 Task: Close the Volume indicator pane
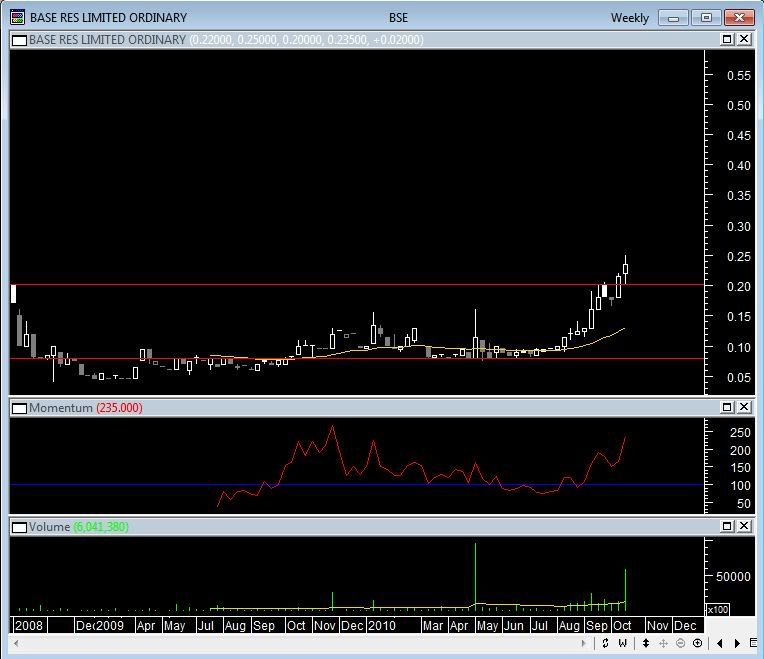744,526
